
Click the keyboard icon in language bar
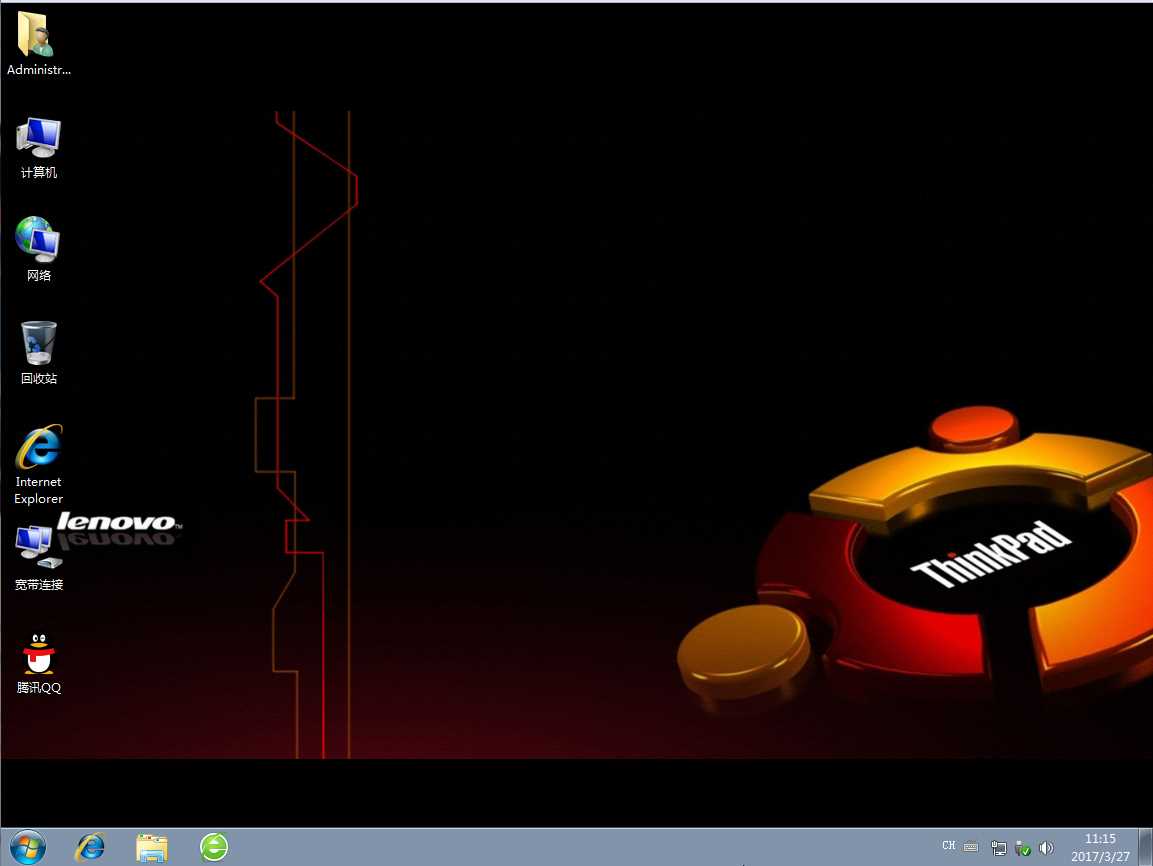[x=971, y=847]
